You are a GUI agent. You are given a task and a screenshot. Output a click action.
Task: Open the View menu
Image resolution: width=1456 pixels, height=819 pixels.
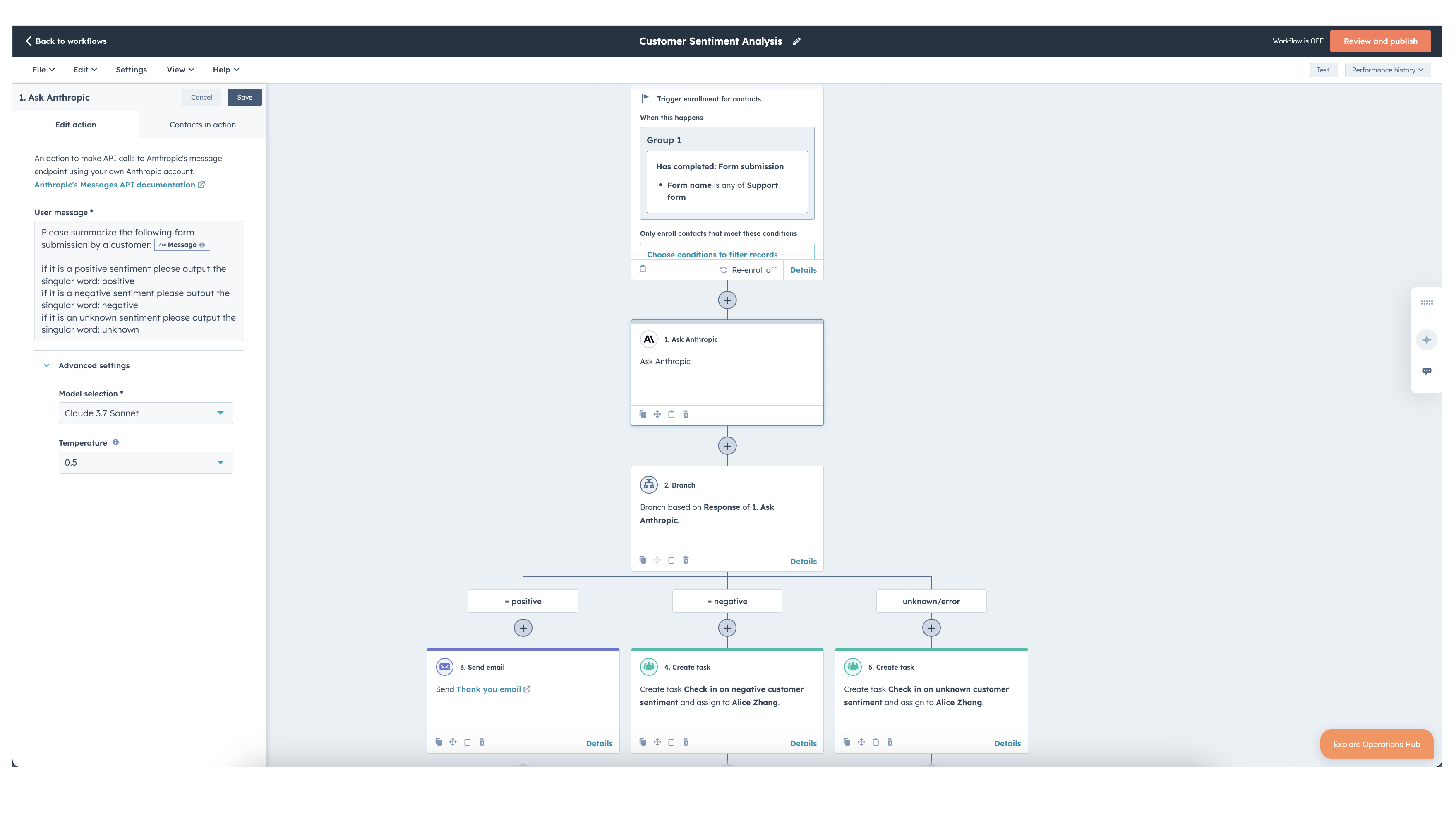point(180,70)
